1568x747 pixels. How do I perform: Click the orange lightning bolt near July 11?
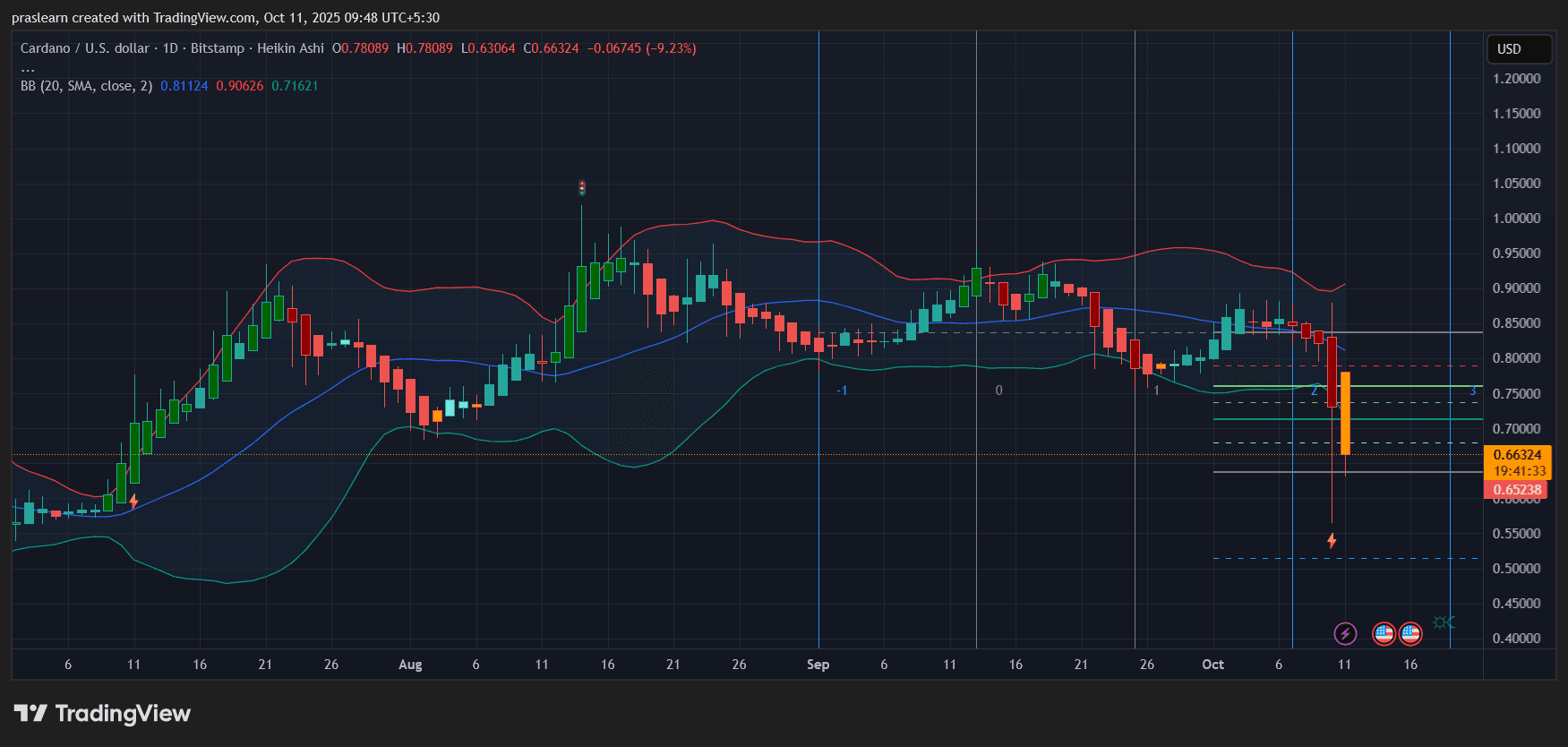pos(133,502)
